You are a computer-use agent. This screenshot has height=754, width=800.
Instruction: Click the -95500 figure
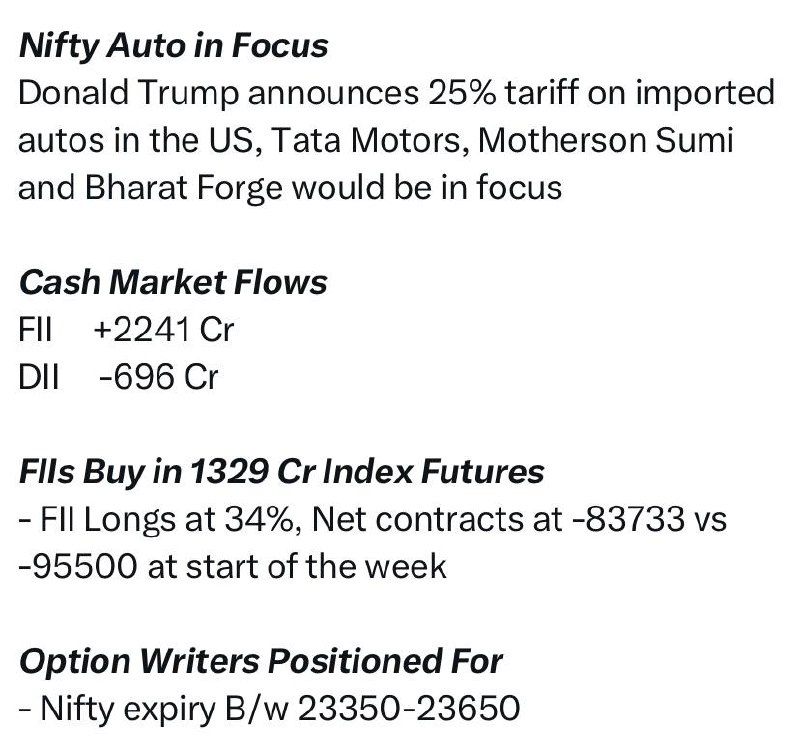78,566
